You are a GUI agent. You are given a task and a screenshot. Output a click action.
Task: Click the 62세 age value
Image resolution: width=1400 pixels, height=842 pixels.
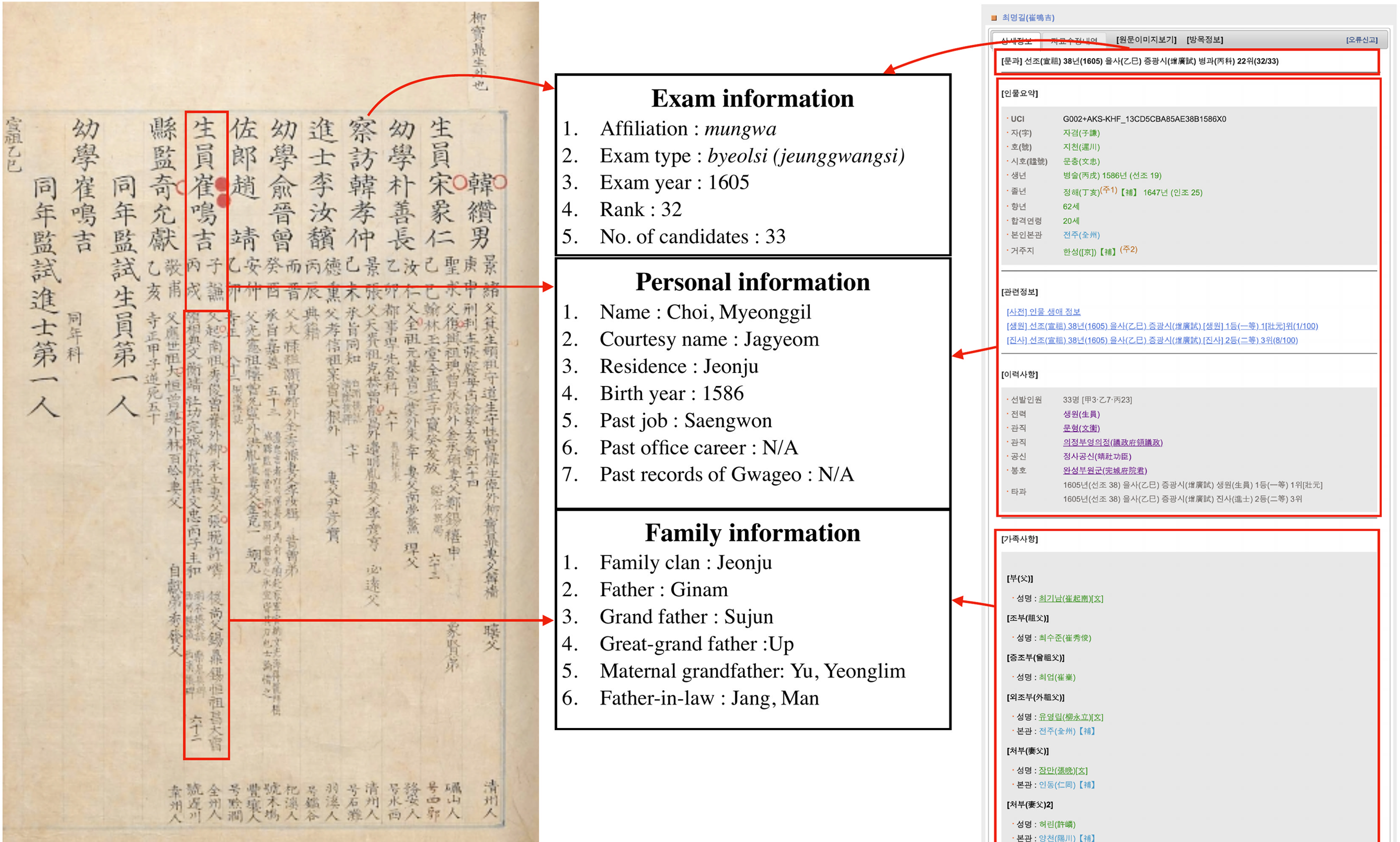click(1070, 206)
